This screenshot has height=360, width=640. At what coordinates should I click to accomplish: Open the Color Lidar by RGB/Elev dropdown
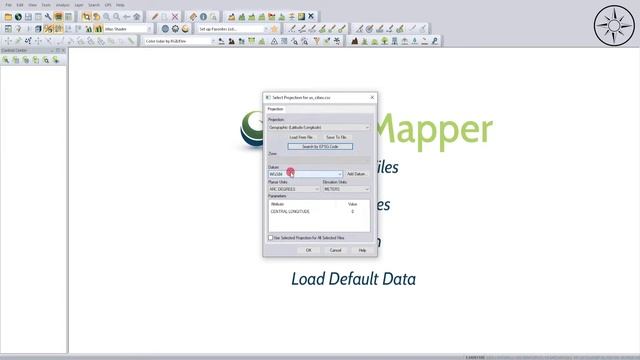pyautogui.click(x=179, y=41)
